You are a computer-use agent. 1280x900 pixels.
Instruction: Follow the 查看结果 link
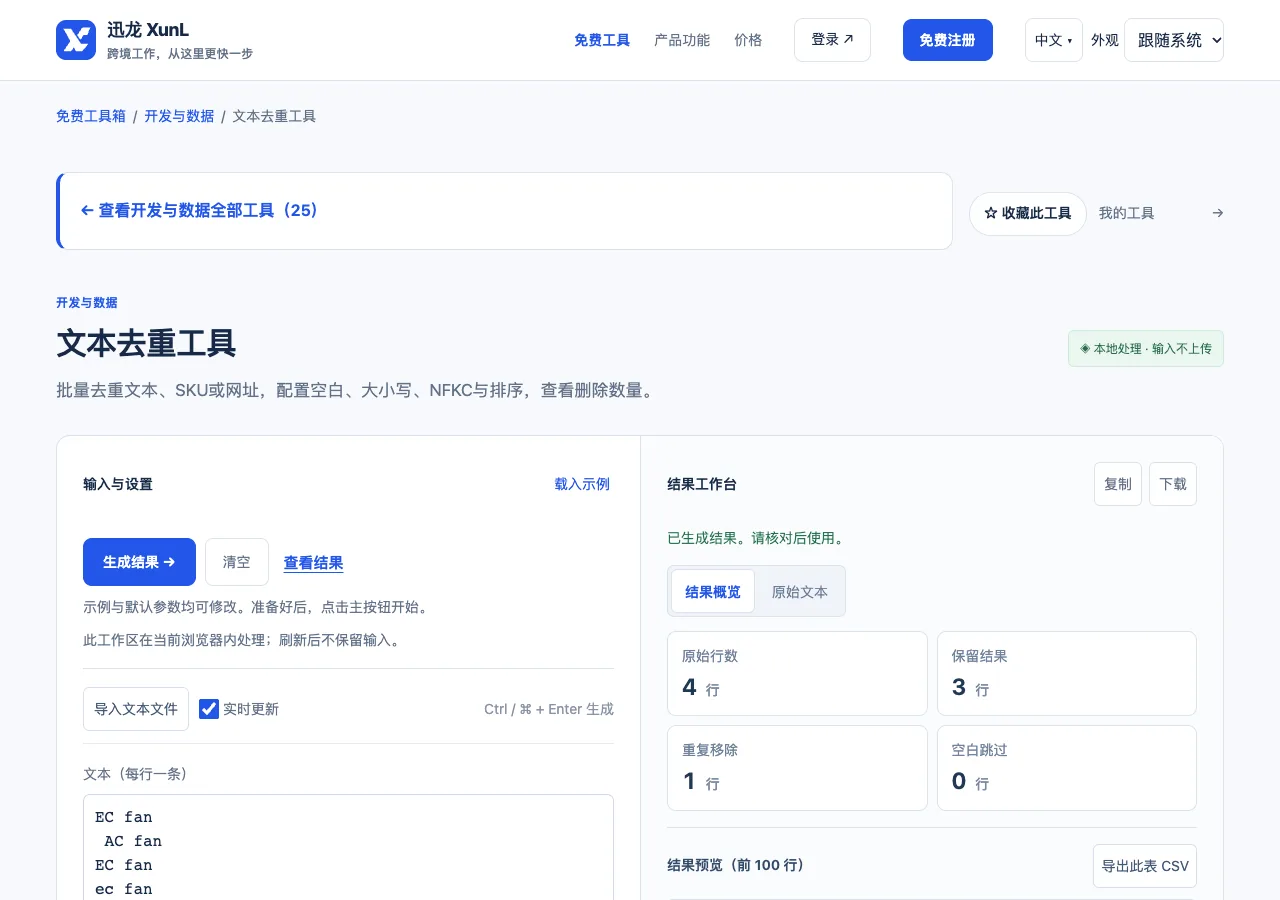pos(314,563)
